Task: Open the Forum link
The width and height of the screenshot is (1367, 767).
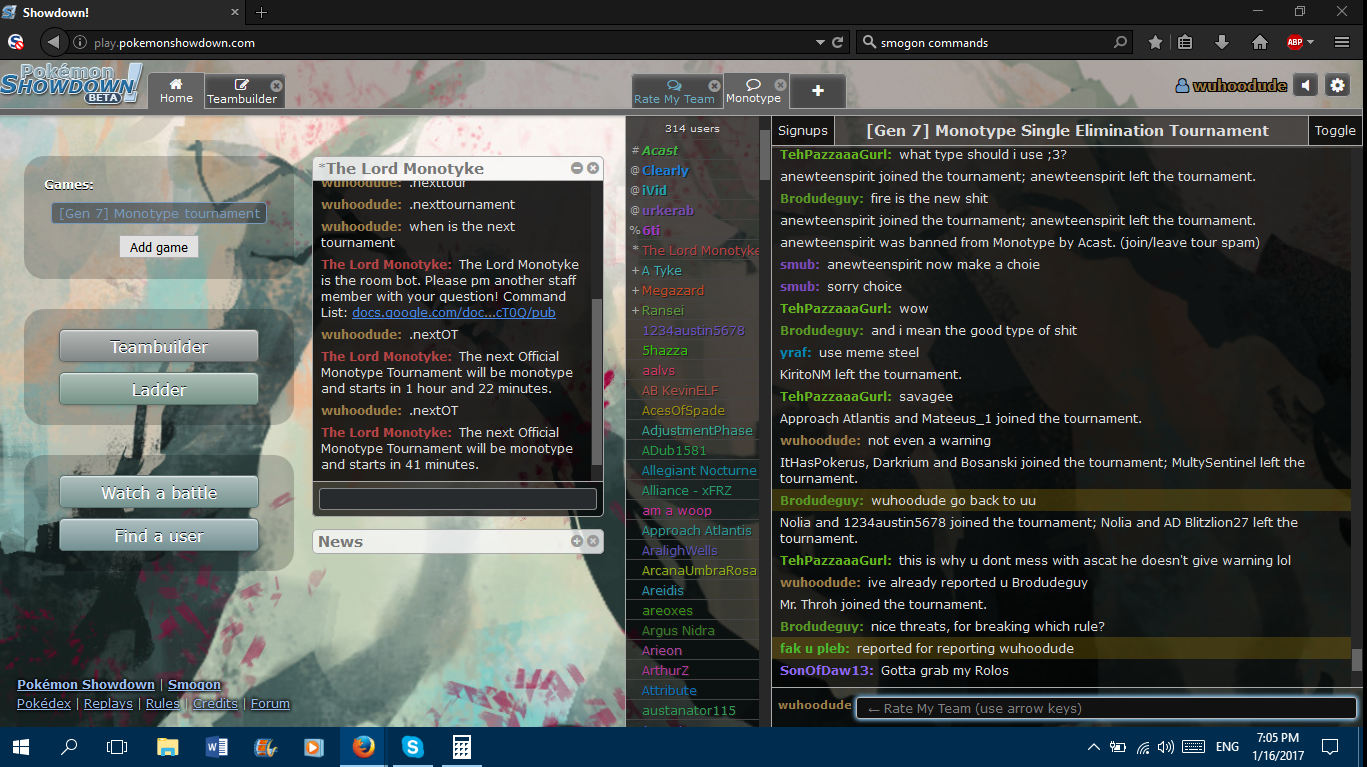Action: coord(270,704)
